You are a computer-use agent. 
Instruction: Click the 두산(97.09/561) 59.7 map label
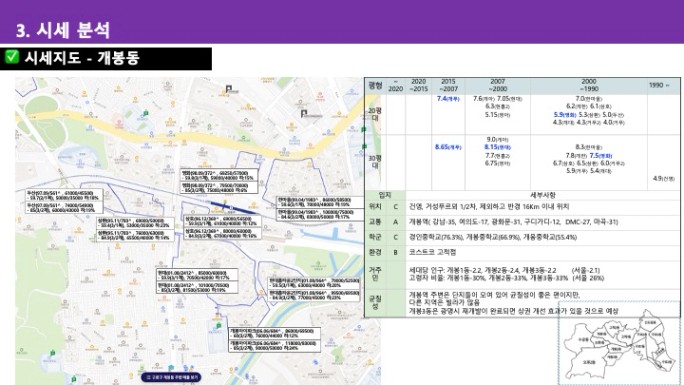pos(64,195)
